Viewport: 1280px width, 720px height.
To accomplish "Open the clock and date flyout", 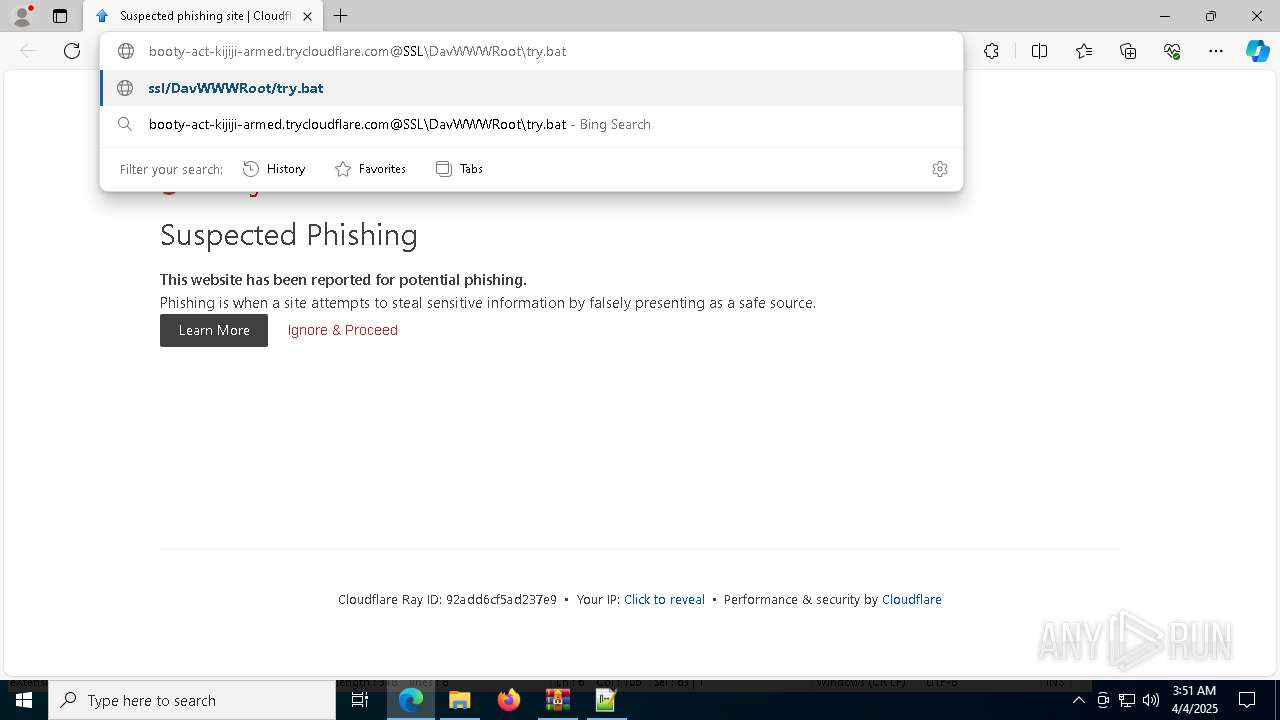I will pyautogui.click(x=1193, y=700).
